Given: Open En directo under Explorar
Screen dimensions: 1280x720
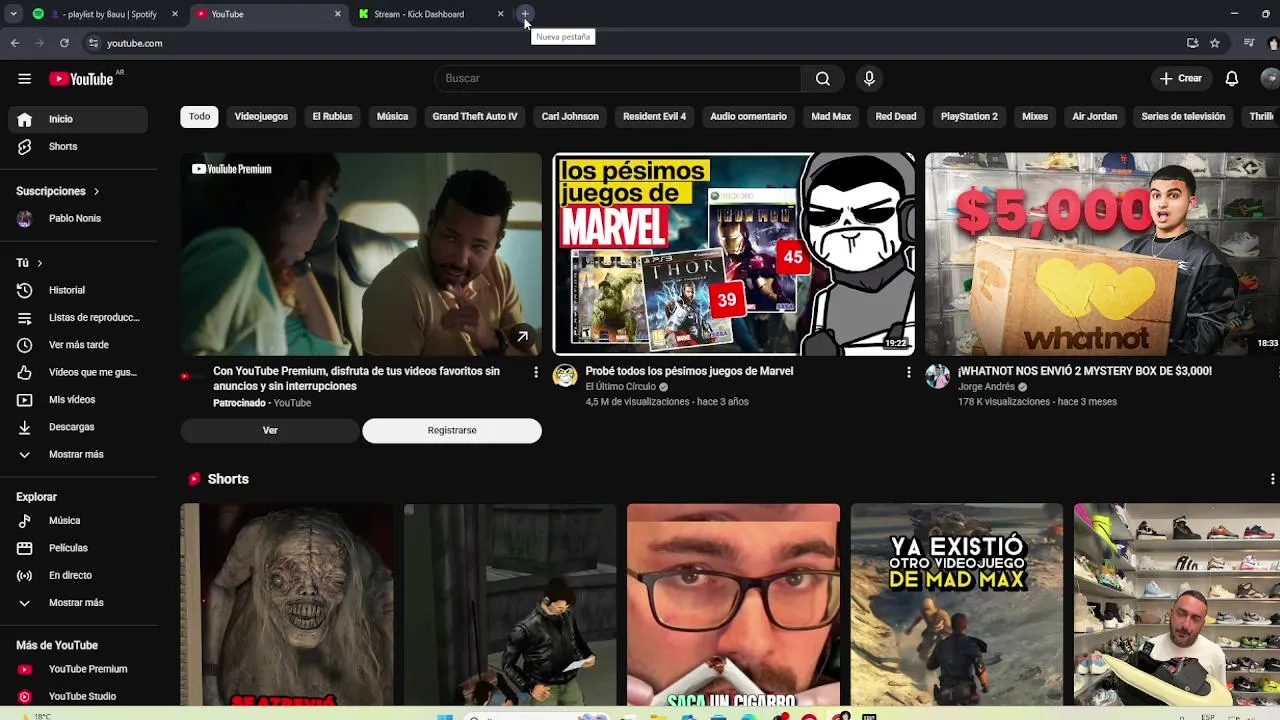Looking at the screenshot, I should pos(78,575).
